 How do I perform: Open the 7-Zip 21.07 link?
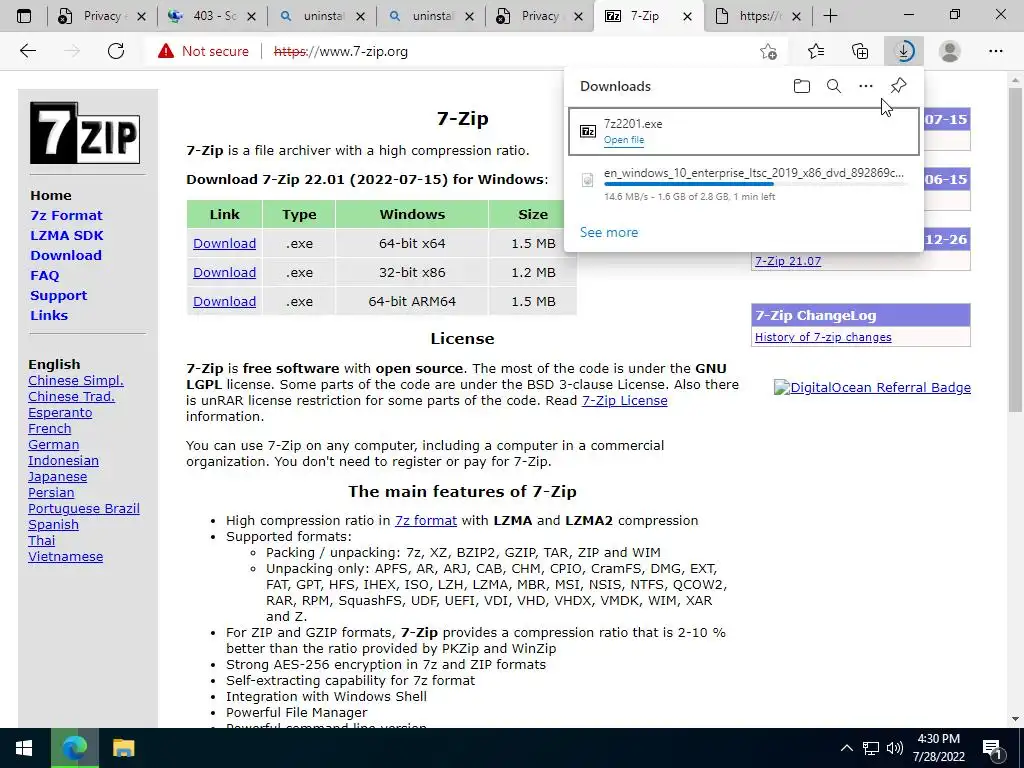click(x=788, y=261)
